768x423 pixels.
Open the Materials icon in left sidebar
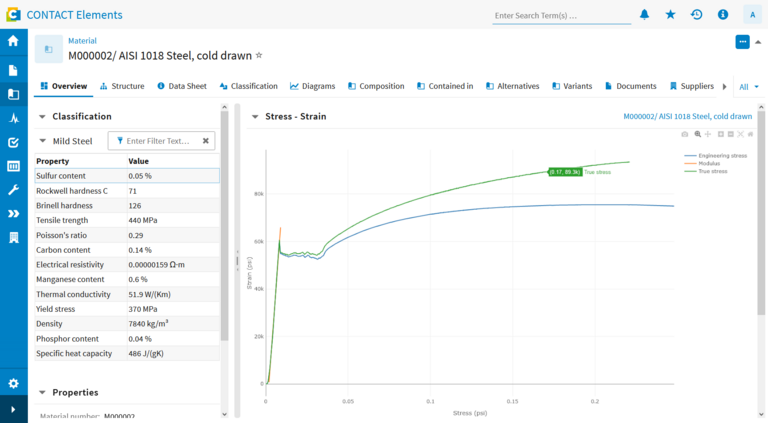click(13, 94)
